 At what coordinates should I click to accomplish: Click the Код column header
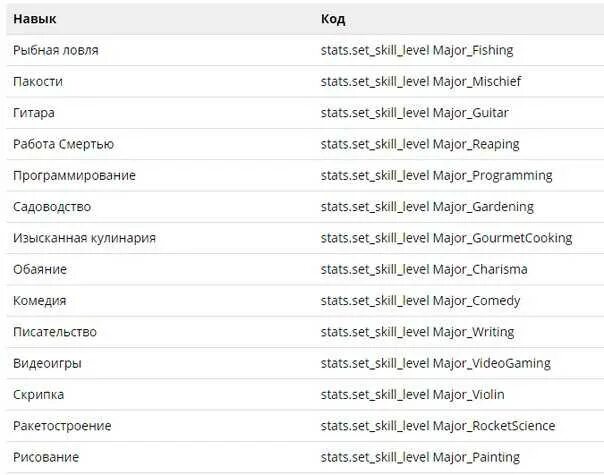[333, 19]
